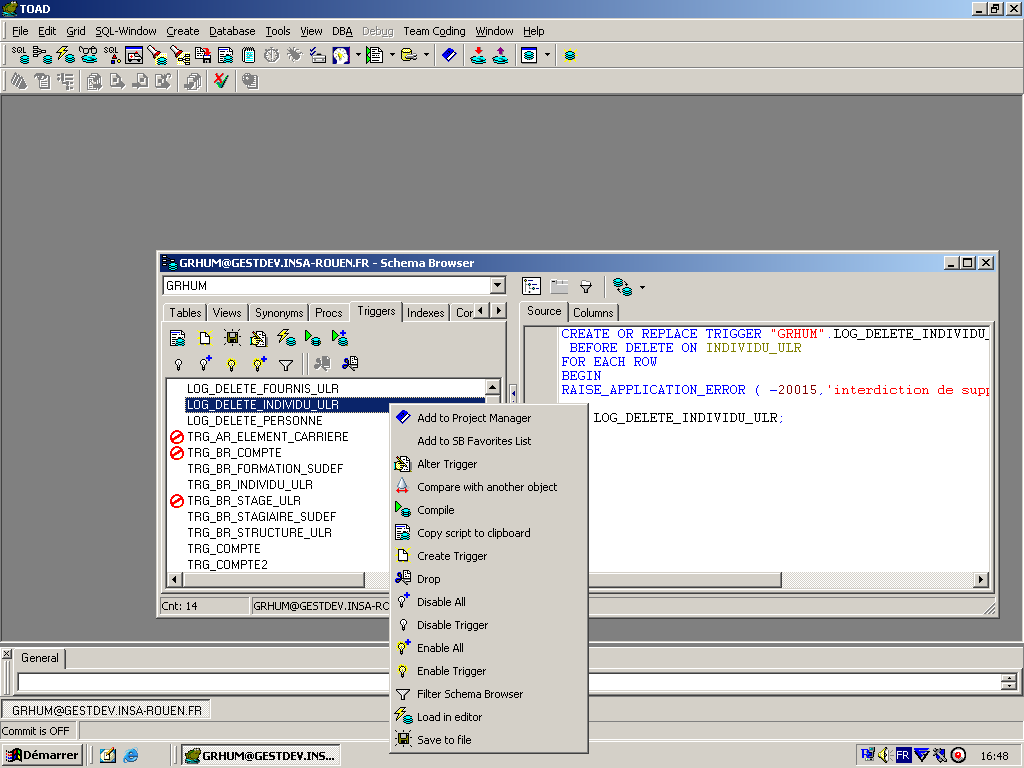Open dropdown arrow next to window database toolbar icon
1024x768 pixels.
click(547, 56)
